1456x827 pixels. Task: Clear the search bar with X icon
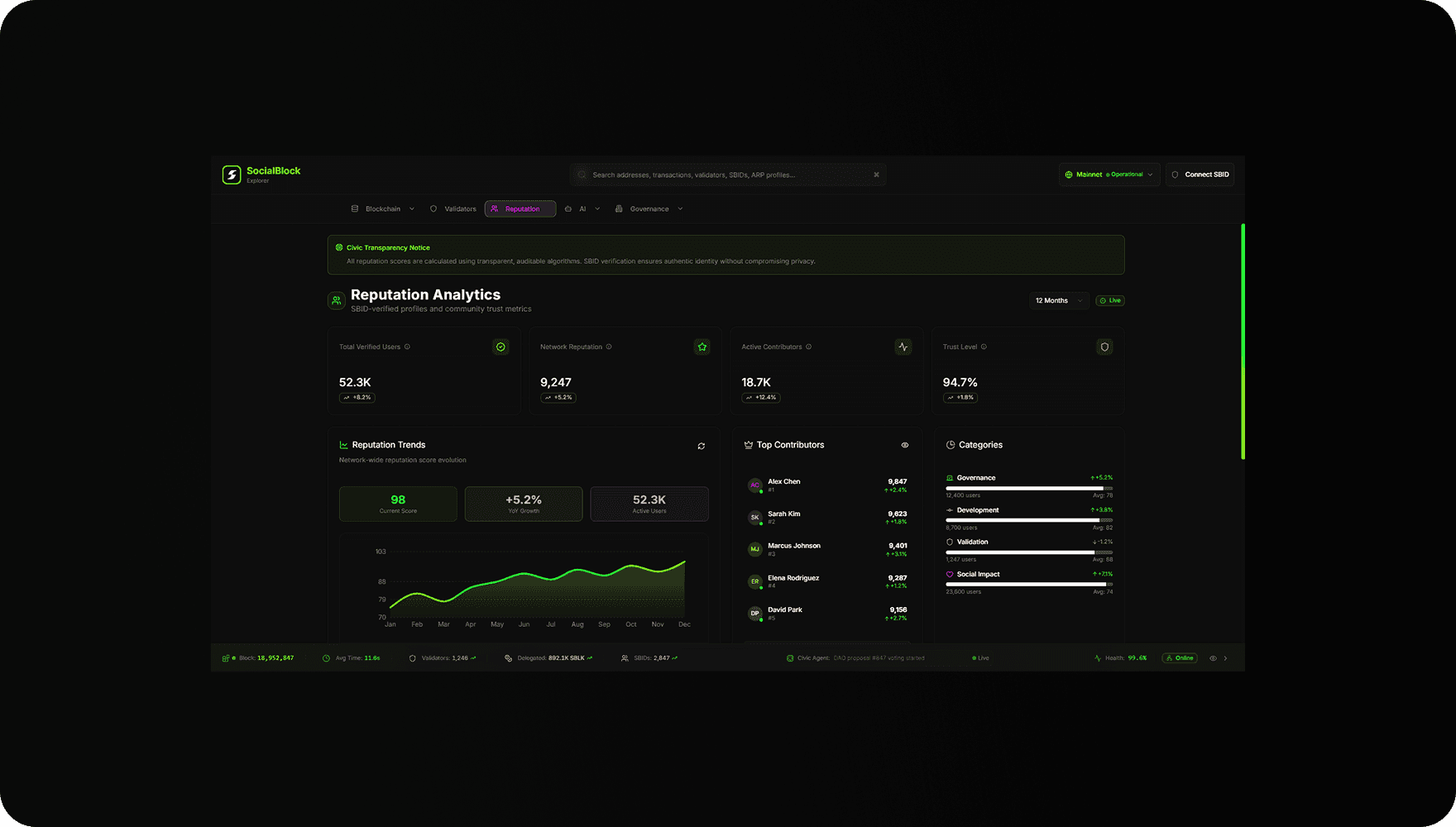coord(877,174)
